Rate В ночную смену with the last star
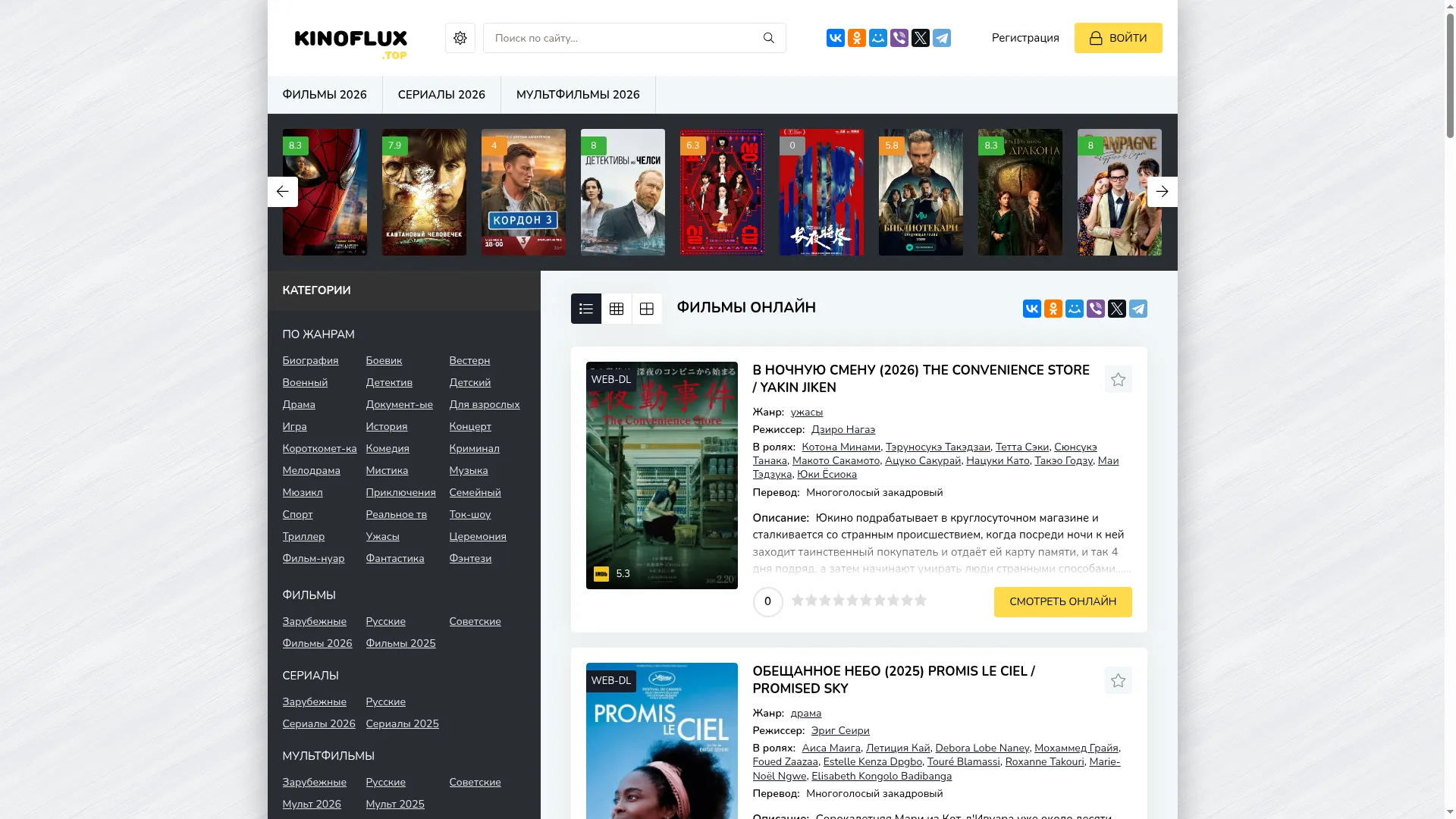Viewport: 1456px width, 819px height. click(921, 601)
